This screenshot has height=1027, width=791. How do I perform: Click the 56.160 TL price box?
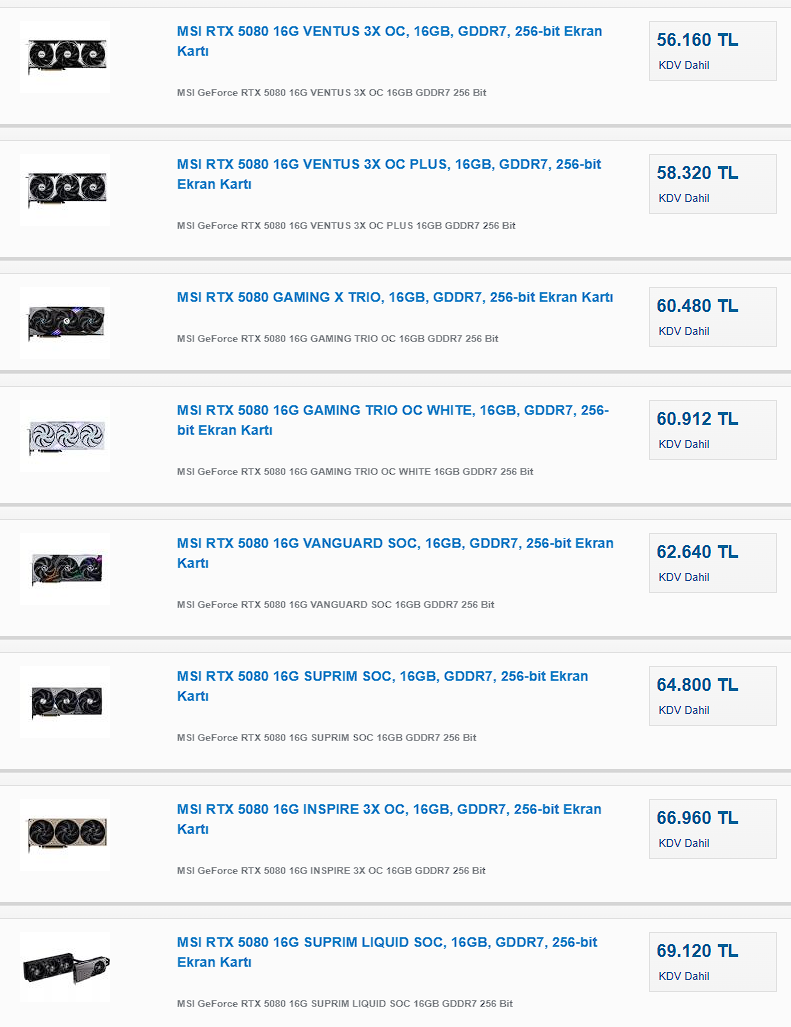click(712, 51)
